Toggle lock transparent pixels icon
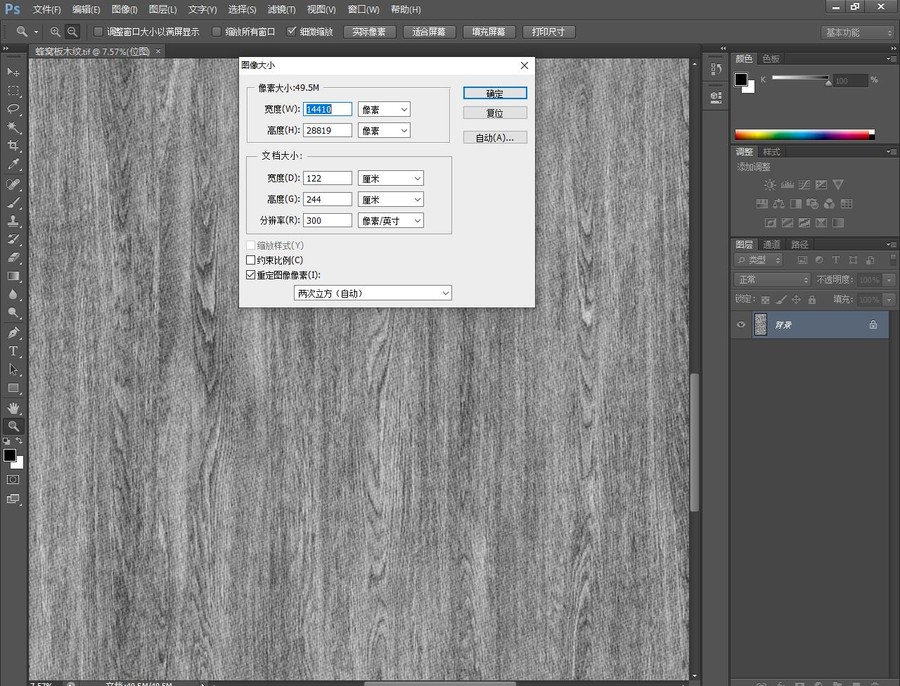This screenshot has height=686, width=900. pyautogui.click(x=765, y=299)
